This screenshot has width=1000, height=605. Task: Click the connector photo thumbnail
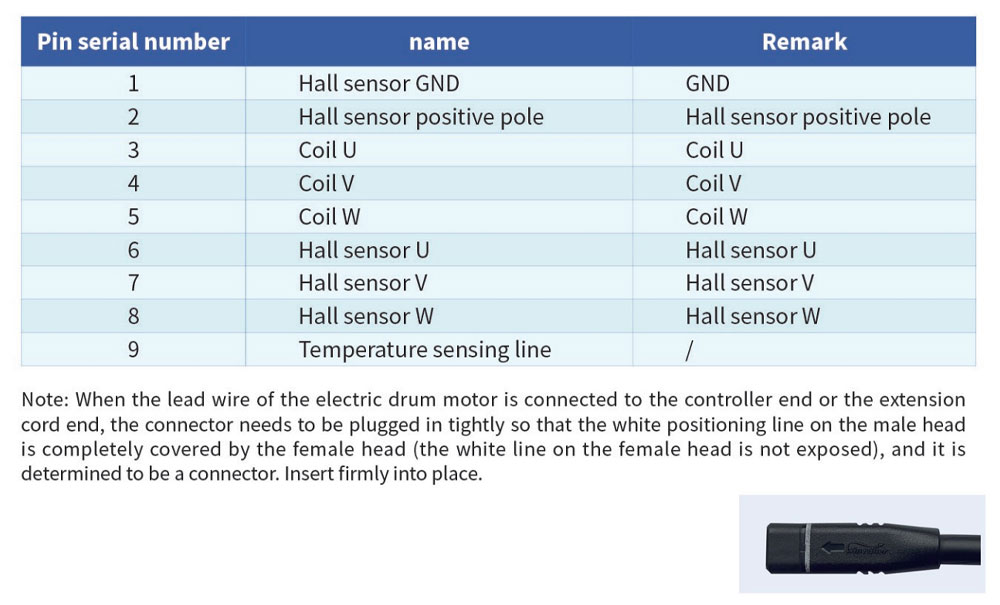[862, 544]
